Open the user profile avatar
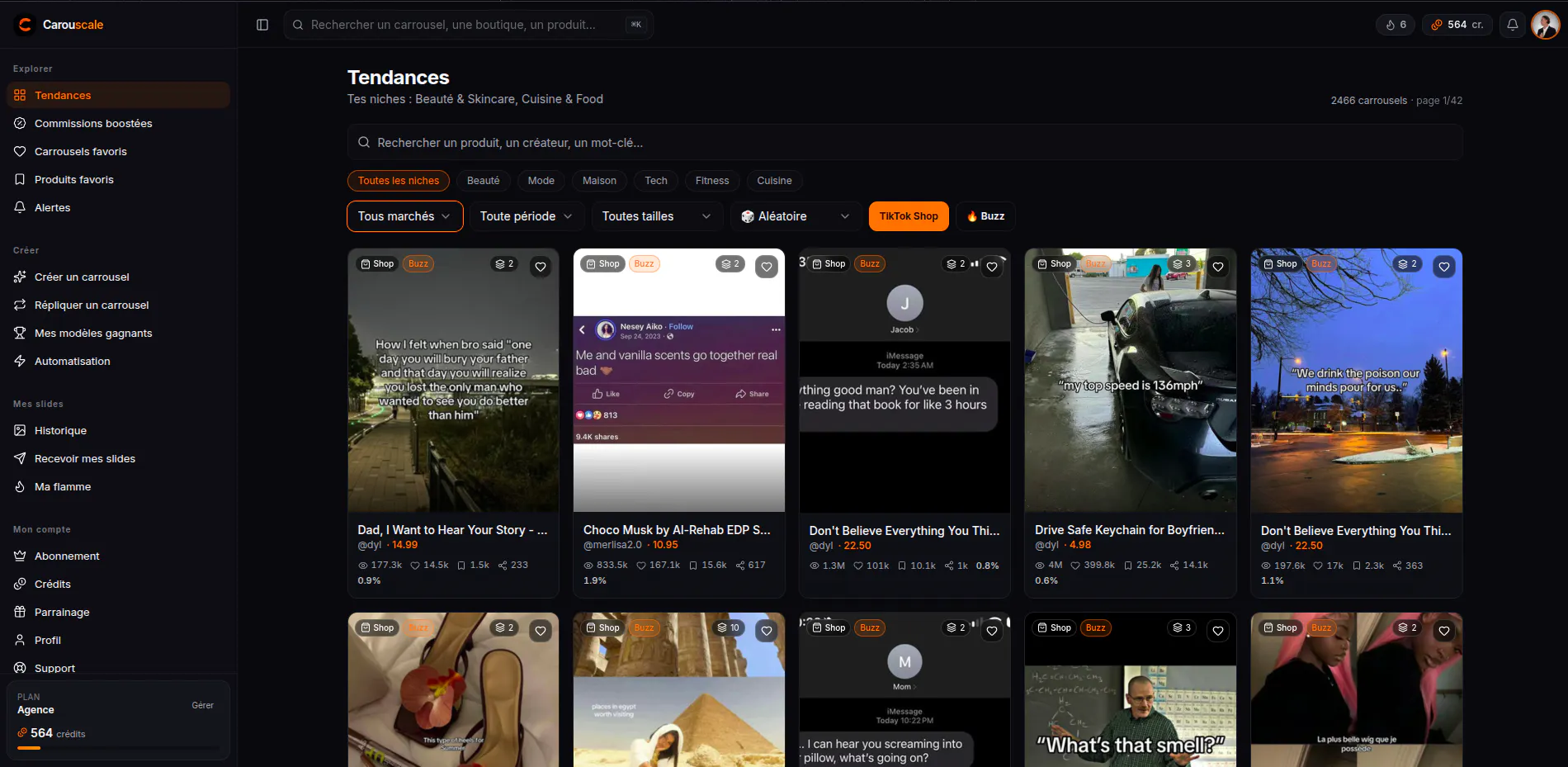Screen dimensions: 1568x767 1545,25
